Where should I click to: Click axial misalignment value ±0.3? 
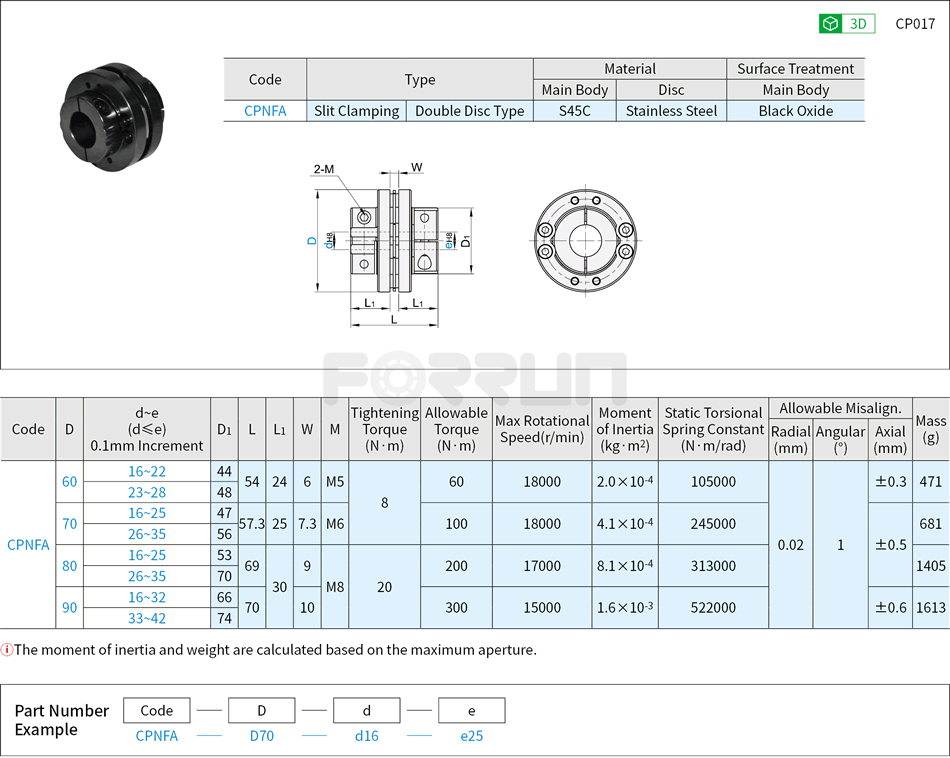click(890, 482)
